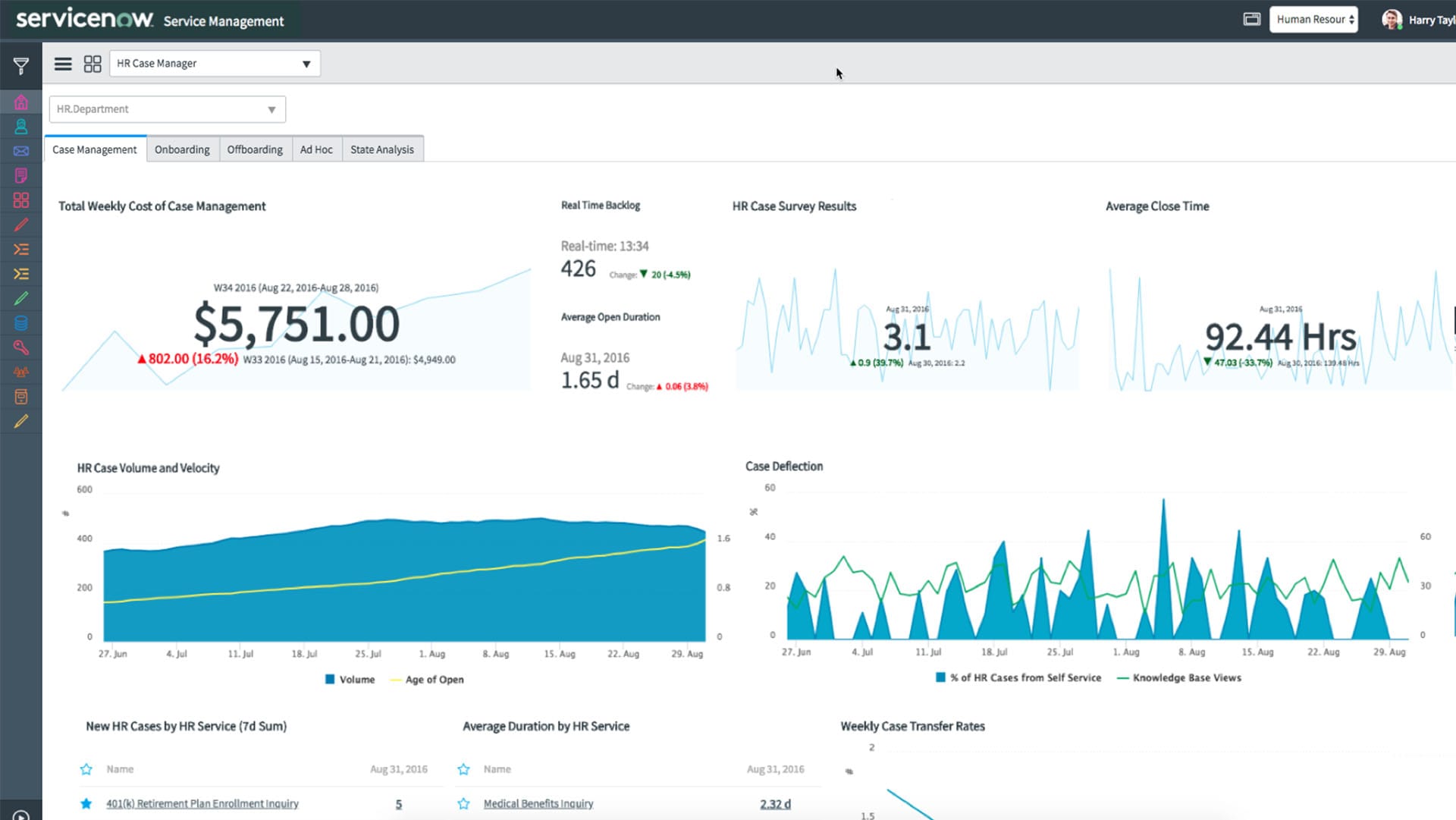Open the State Analysis tab
This screenshot has width=1456, height=820.
382,149
